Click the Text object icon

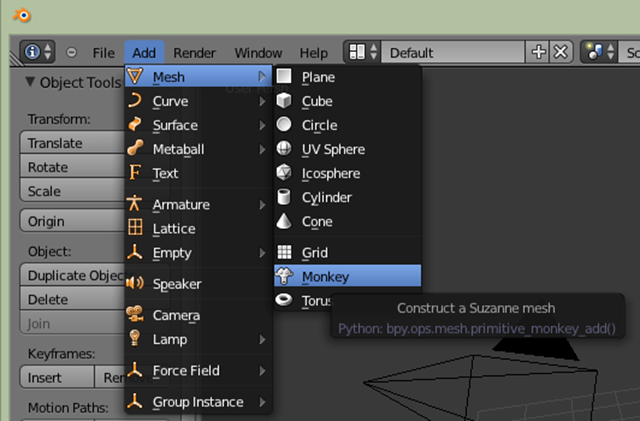click(135, 173)
